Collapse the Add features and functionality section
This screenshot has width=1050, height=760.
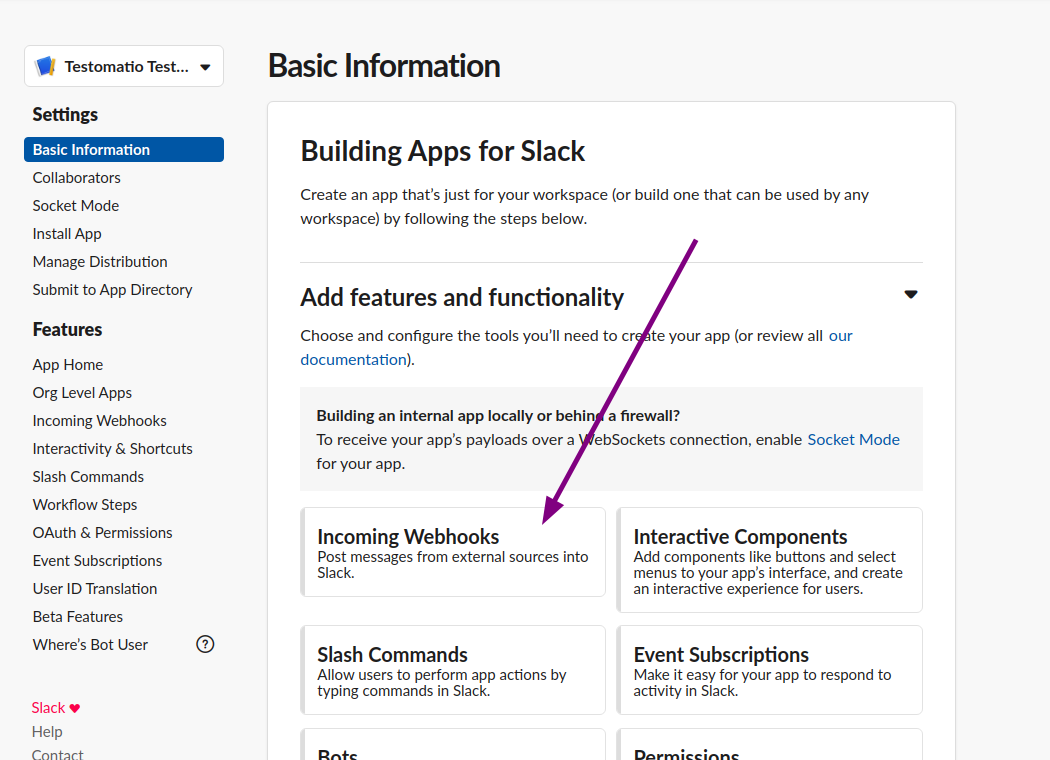[910, 295]
